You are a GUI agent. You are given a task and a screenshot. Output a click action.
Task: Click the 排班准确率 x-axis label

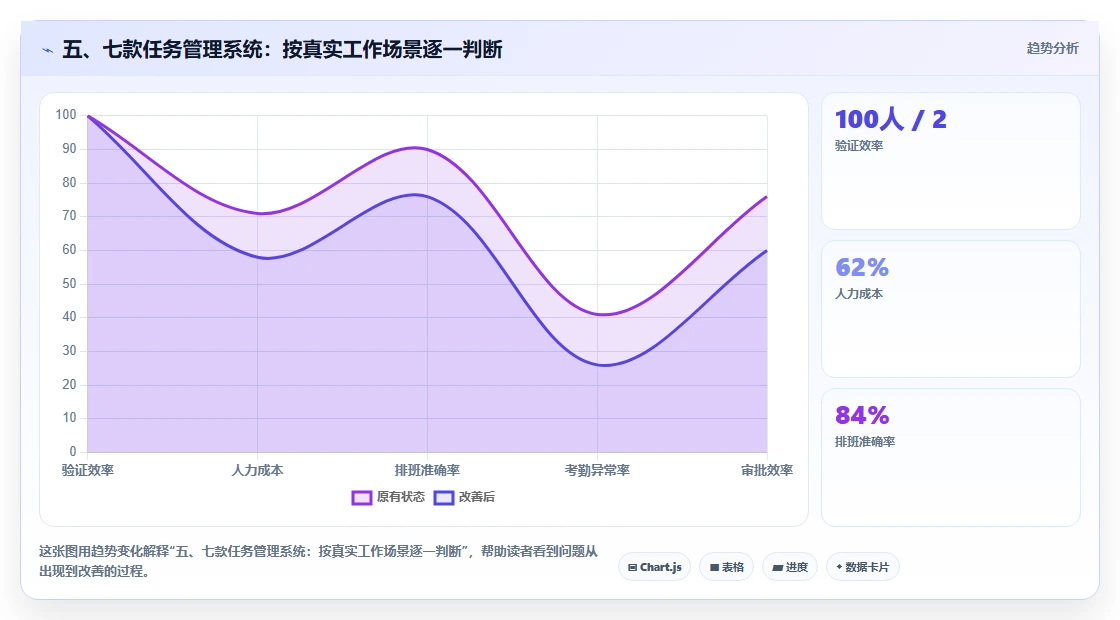point(427,470)
